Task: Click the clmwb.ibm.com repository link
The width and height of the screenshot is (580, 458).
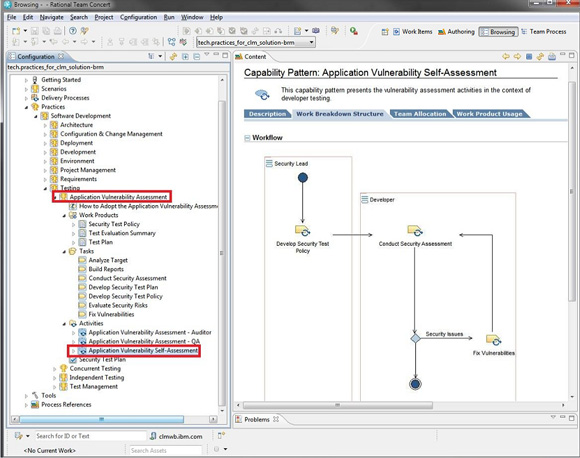Action: [181, 437]
